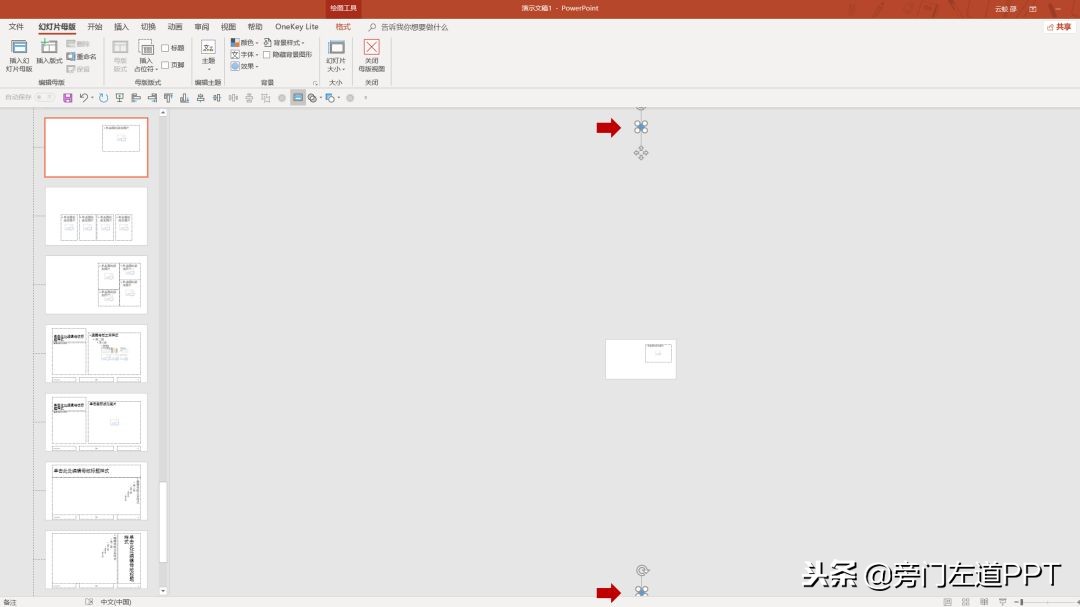Click the highlighted Align to Slide icon
1080x607 pixels.
pos(298,98)
